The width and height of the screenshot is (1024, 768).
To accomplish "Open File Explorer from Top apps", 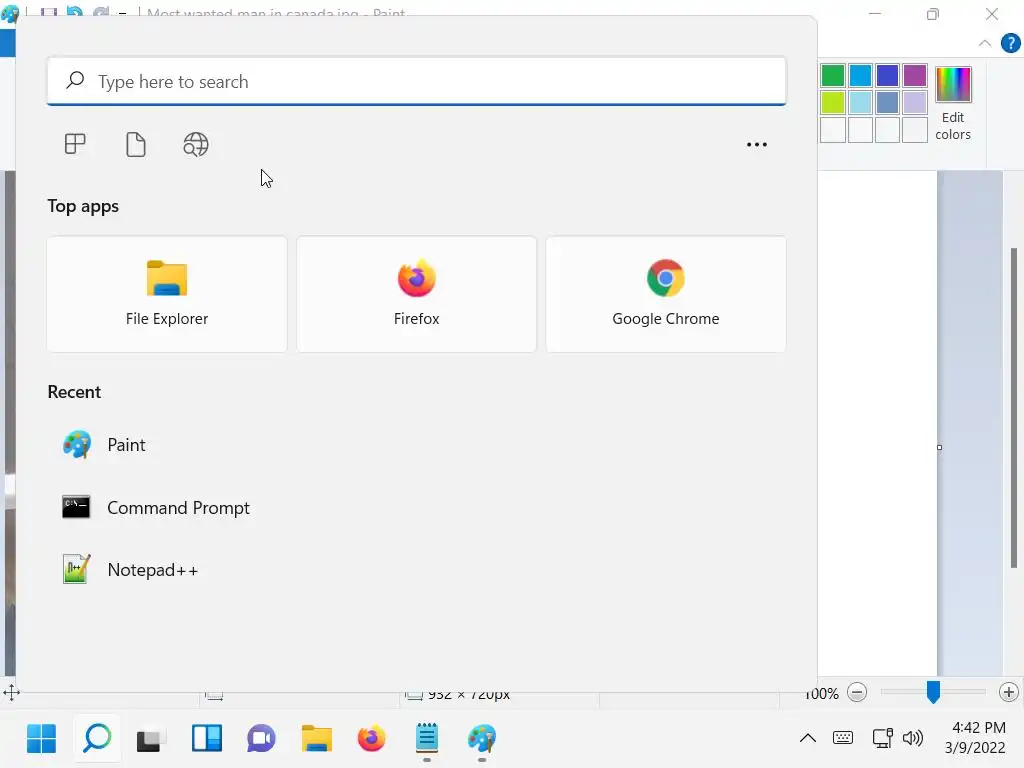I will coord(167,294).
